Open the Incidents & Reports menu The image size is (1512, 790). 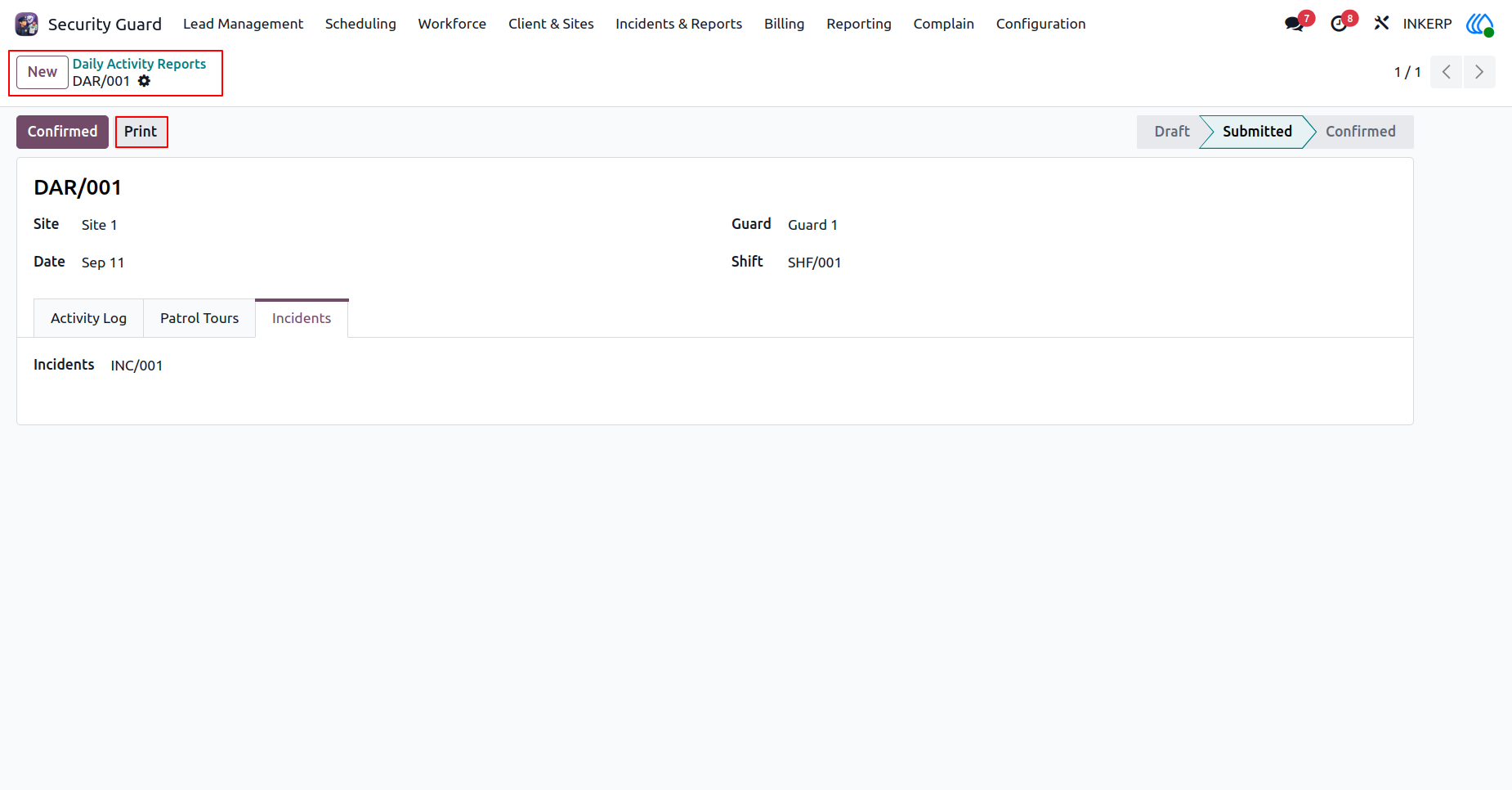pyautogui.click(x=678, y=24)
